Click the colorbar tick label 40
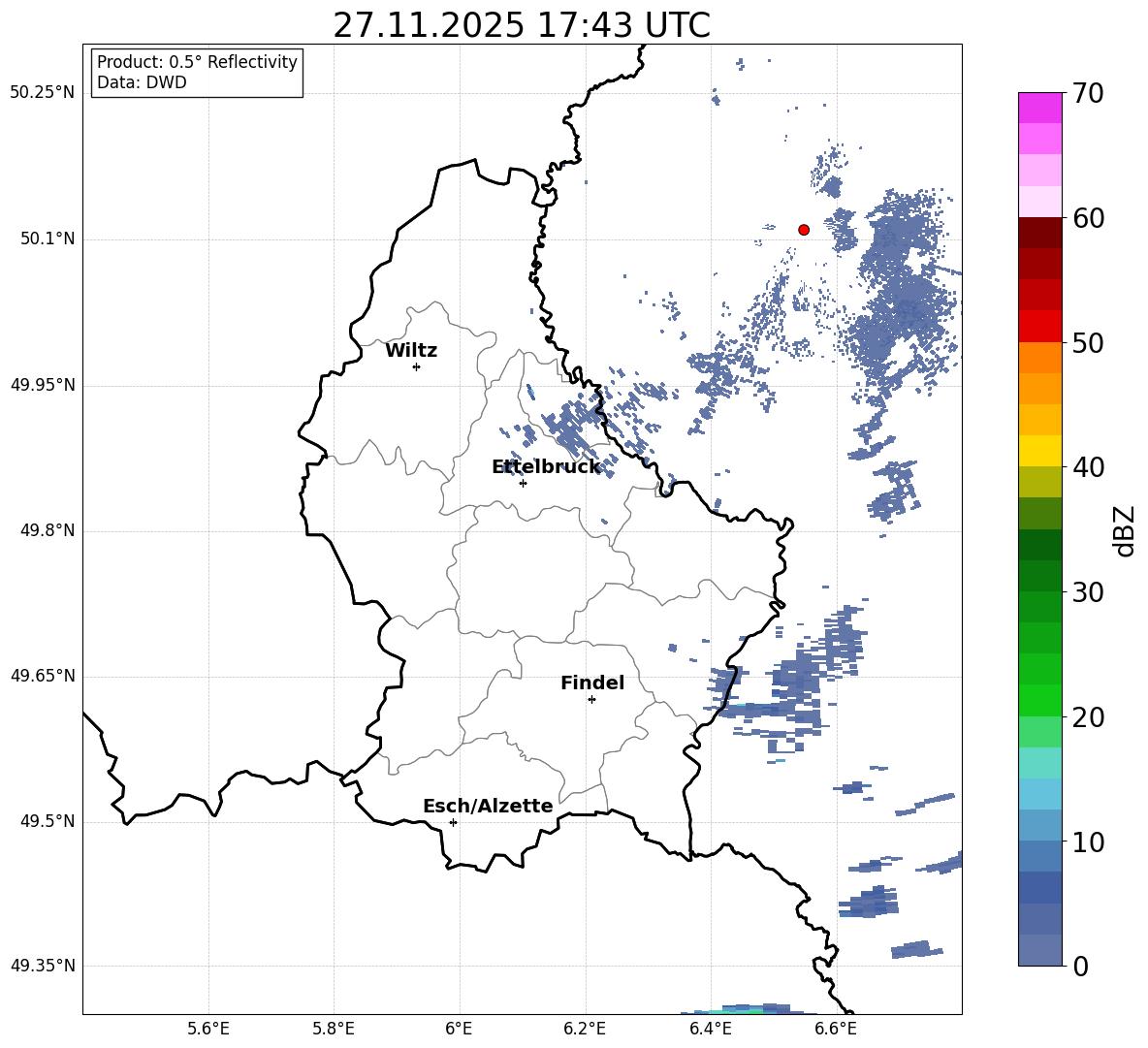This screenshot has height=1048, width=1148. (1088, 467)
